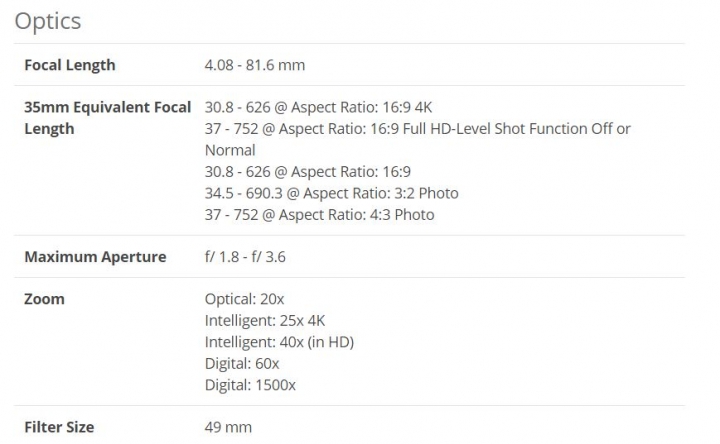720x444 pixels.
Task: Click the Intelligent: 25x 4K entry
Action: click(265, 320)
